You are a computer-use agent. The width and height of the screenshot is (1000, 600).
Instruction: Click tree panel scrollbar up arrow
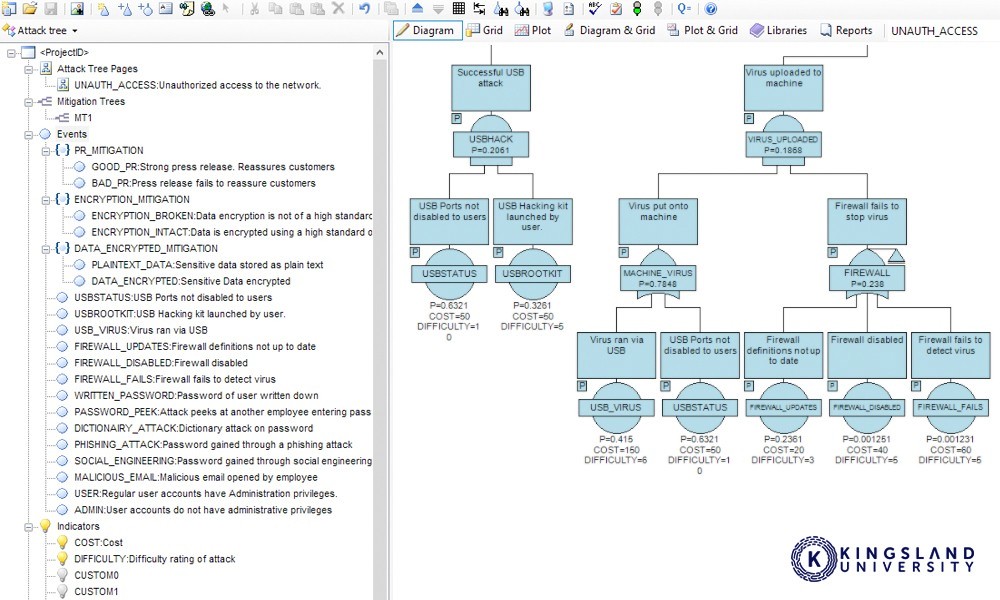click(x=380, y=53)
